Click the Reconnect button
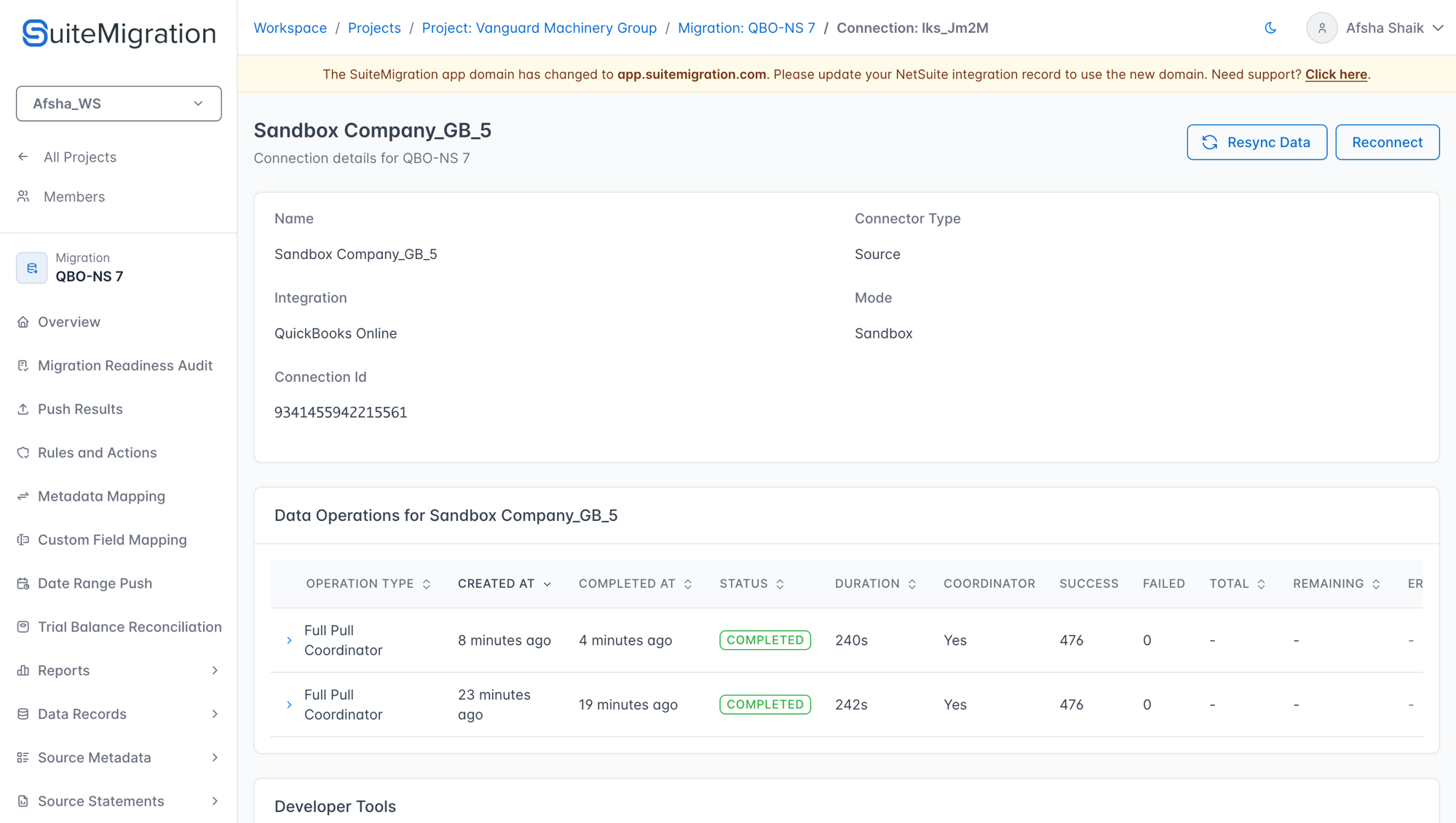This screenshot has width=1456, height=823. click(1387, 142)
